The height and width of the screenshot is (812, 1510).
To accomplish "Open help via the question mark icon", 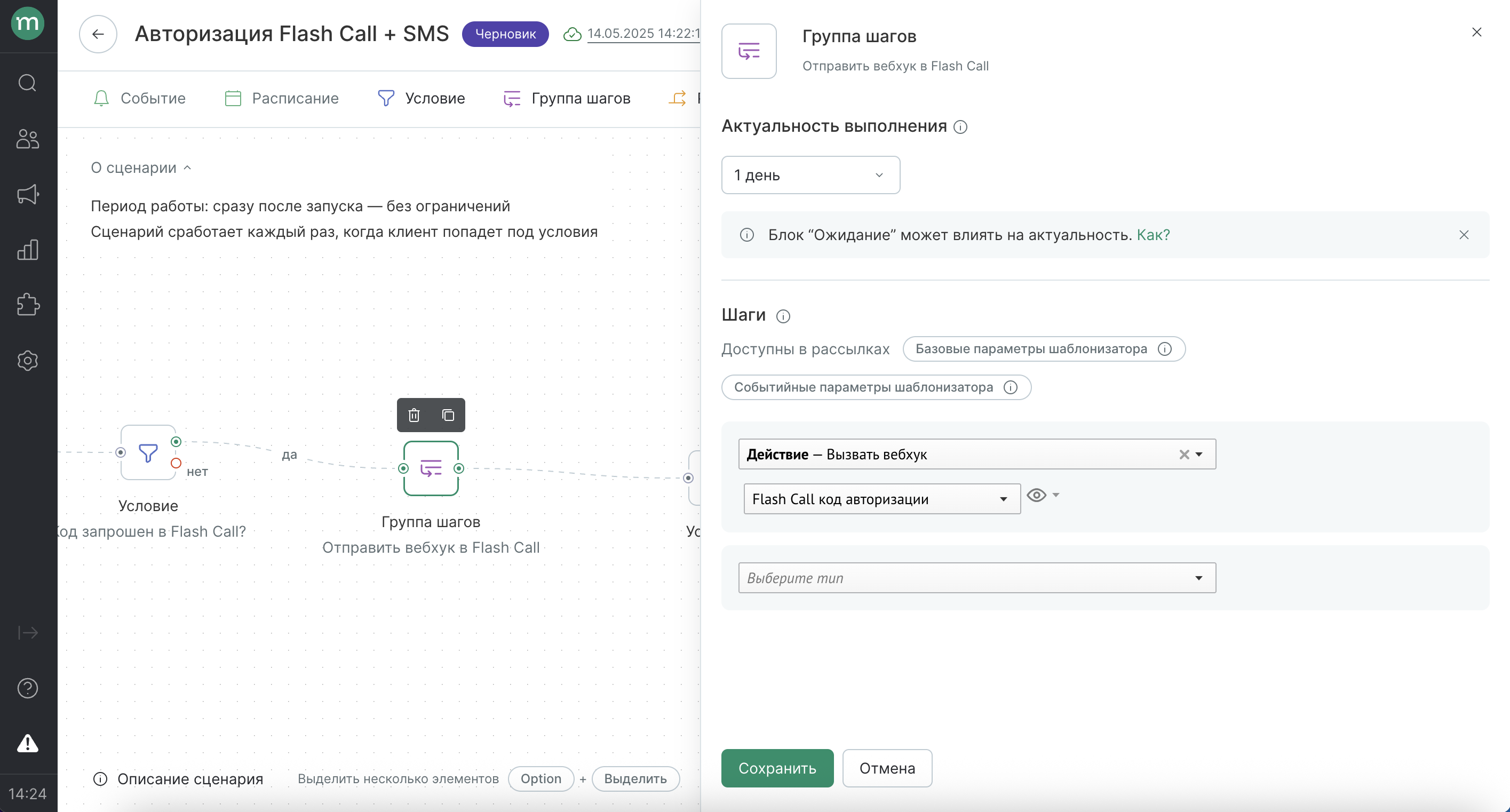I will pos(28,688).
